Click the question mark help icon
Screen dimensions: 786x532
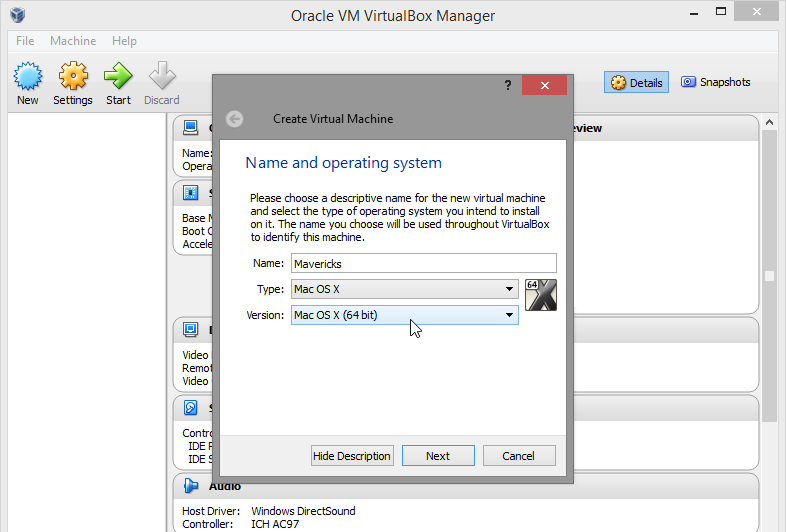pos(508,85)
